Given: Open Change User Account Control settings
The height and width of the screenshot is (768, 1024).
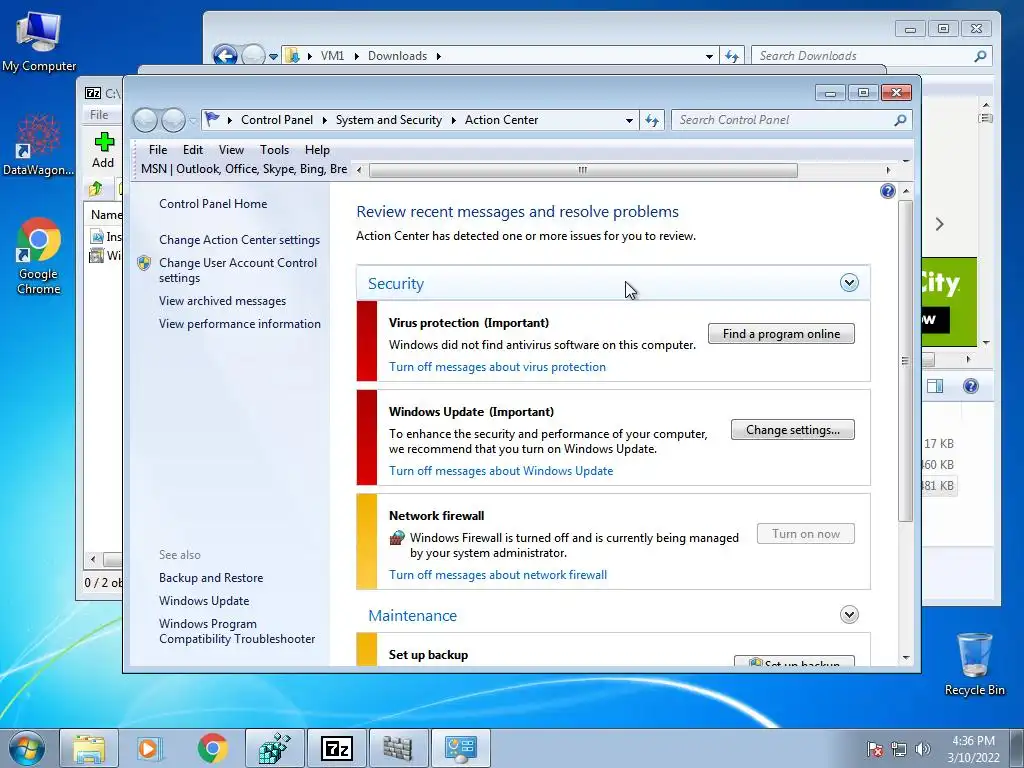Looking at the screenshot, I should click(238, 270).
